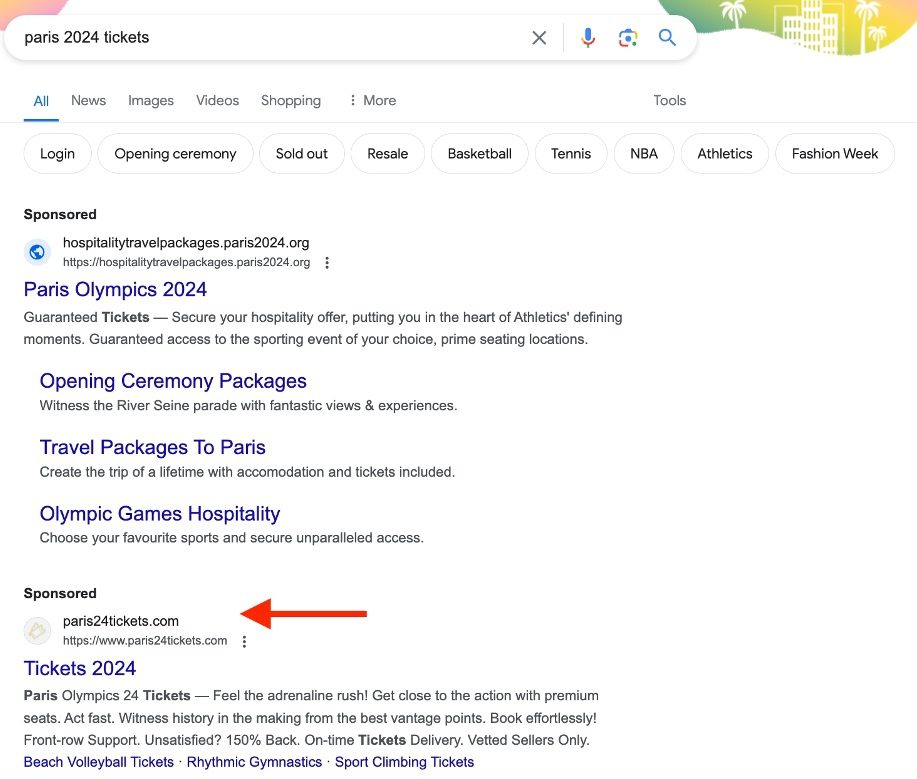
Task: Expand the More search categories menu
Action: pyautogui.click(x=371, y=100)
